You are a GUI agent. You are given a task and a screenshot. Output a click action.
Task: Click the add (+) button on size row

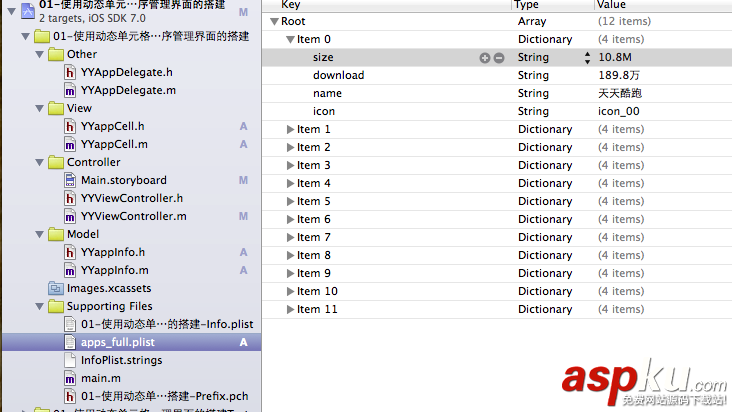point(485,57)
